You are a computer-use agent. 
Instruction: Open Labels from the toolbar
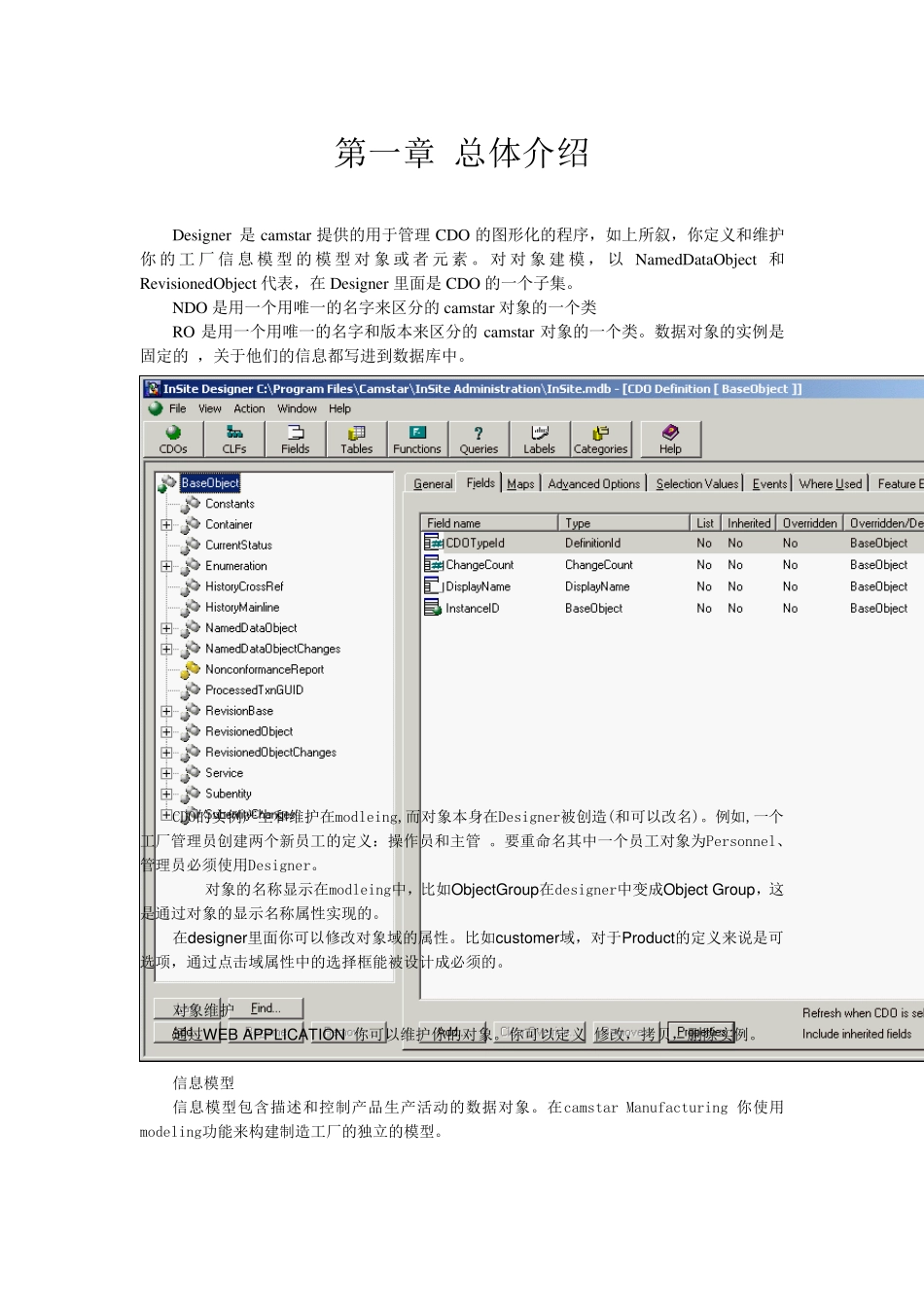pos(540,439)
